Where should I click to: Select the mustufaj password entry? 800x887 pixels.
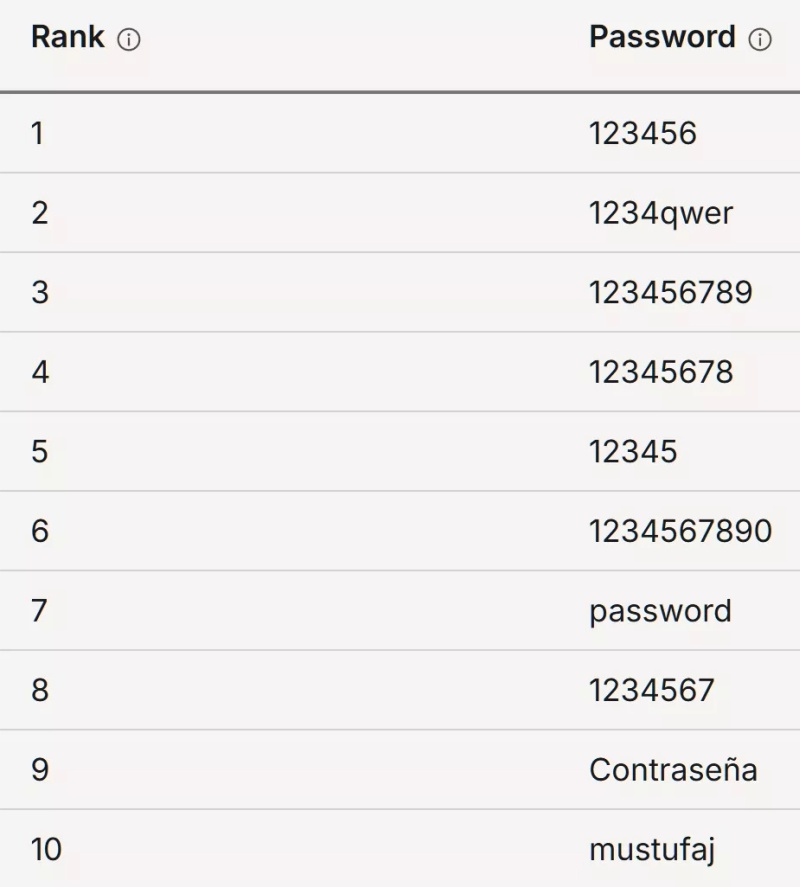(x=652, y=850)
